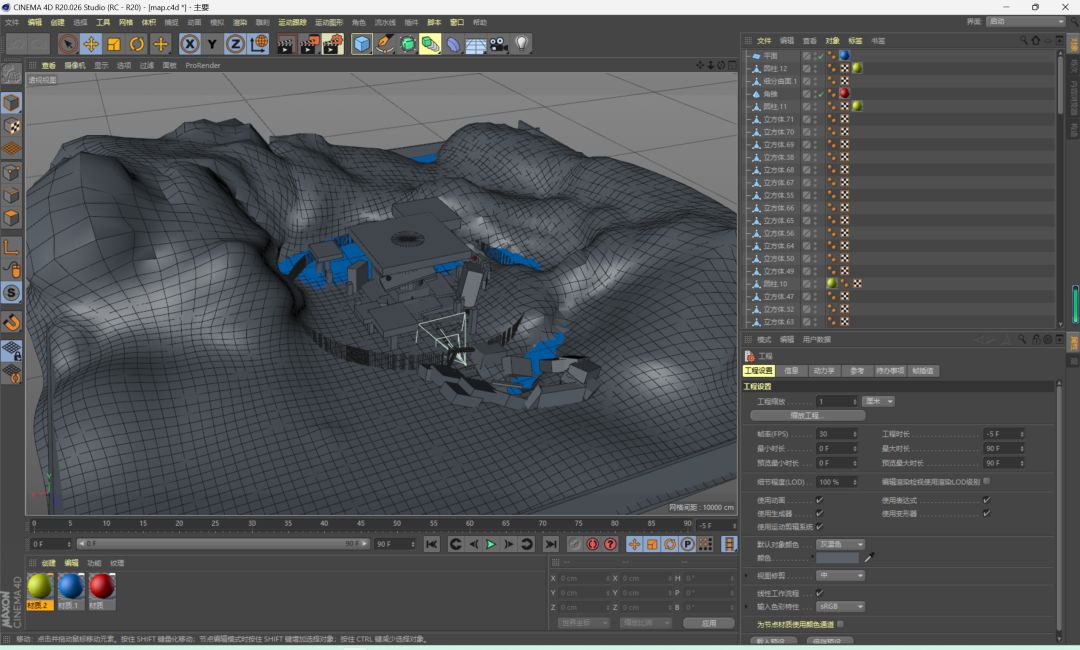Toggle world coordinate system icon
Image resolution: width=1080 pixels, height=650 pixels.
(259, 44)
